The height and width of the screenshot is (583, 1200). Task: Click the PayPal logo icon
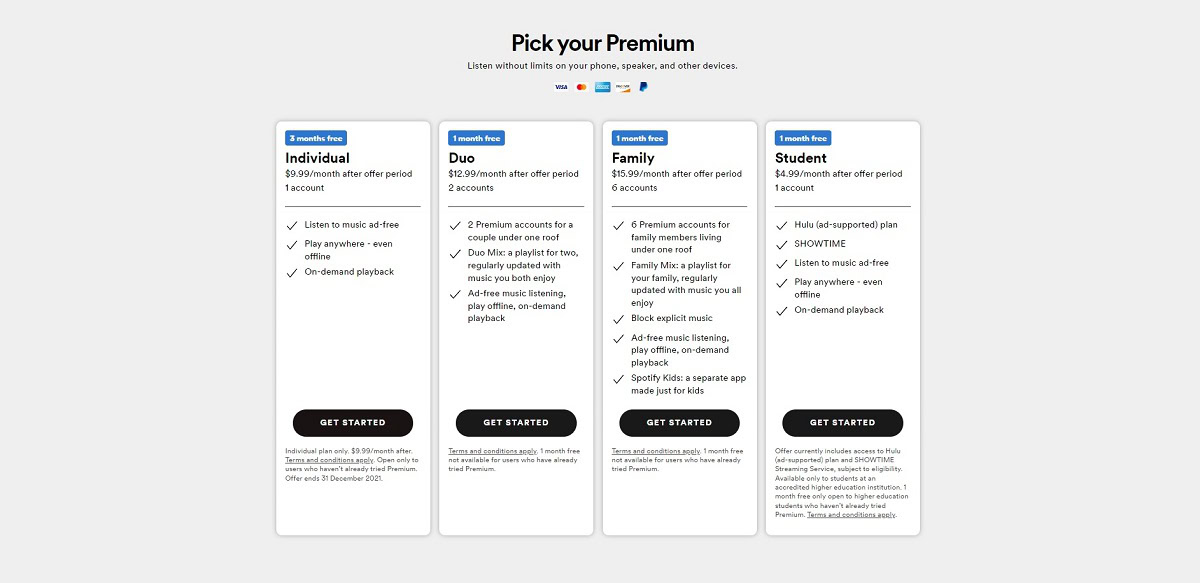tap(643, 87)
